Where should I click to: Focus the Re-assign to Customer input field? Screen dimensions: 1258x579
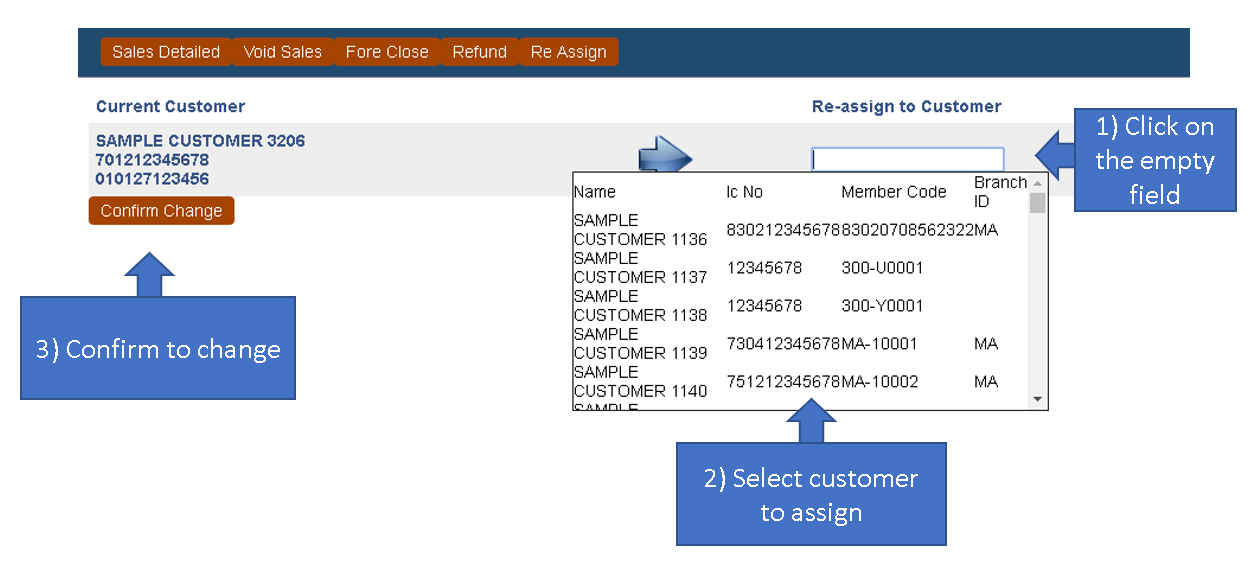tap(907, 159)
